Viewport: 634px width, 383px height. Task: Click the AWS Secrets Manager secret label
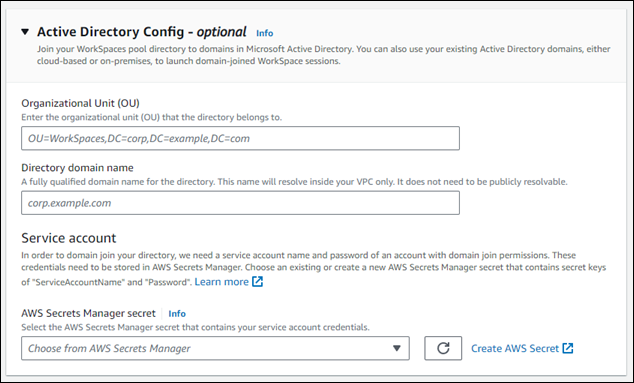point(88,313)
